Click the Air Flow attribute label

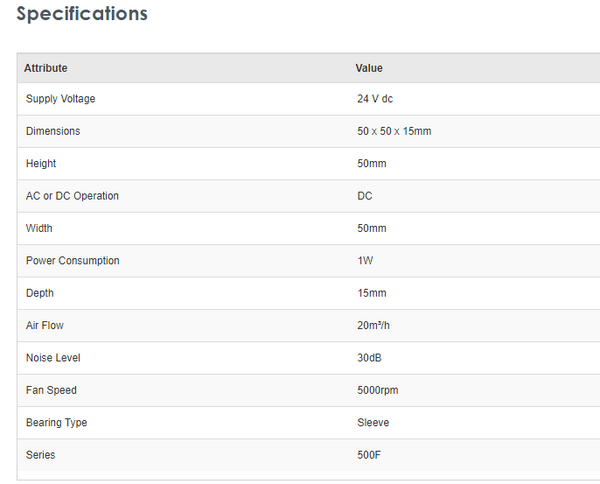45,326
